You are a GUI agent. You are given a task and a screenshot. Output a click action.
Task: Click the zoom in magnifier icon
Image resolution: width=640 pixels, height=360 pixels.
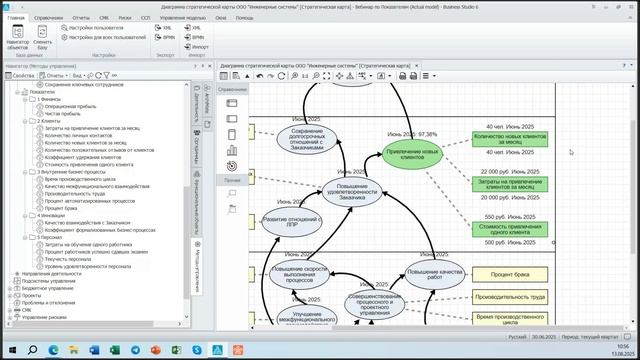pyautogui.click(x=294, y=76)
